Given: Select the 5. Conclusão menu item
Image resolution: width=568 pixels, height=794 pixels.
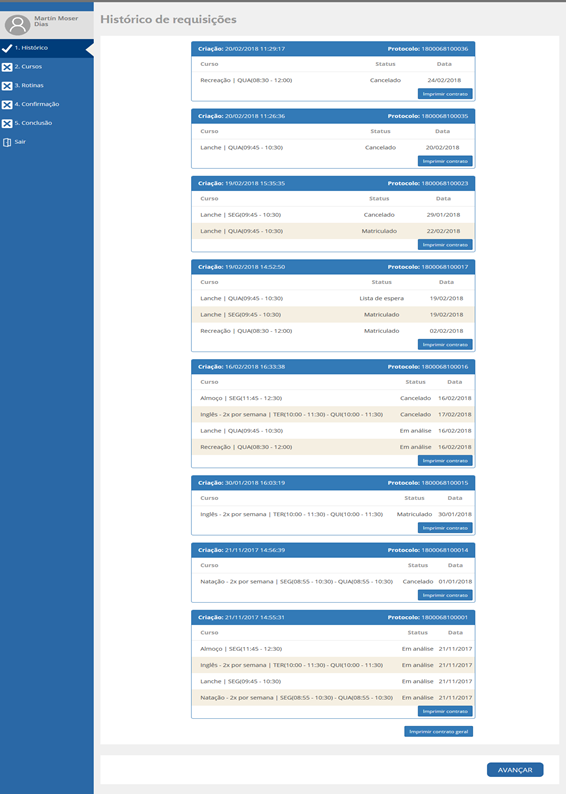Looking at the screenshot, I should coord(47,123).
